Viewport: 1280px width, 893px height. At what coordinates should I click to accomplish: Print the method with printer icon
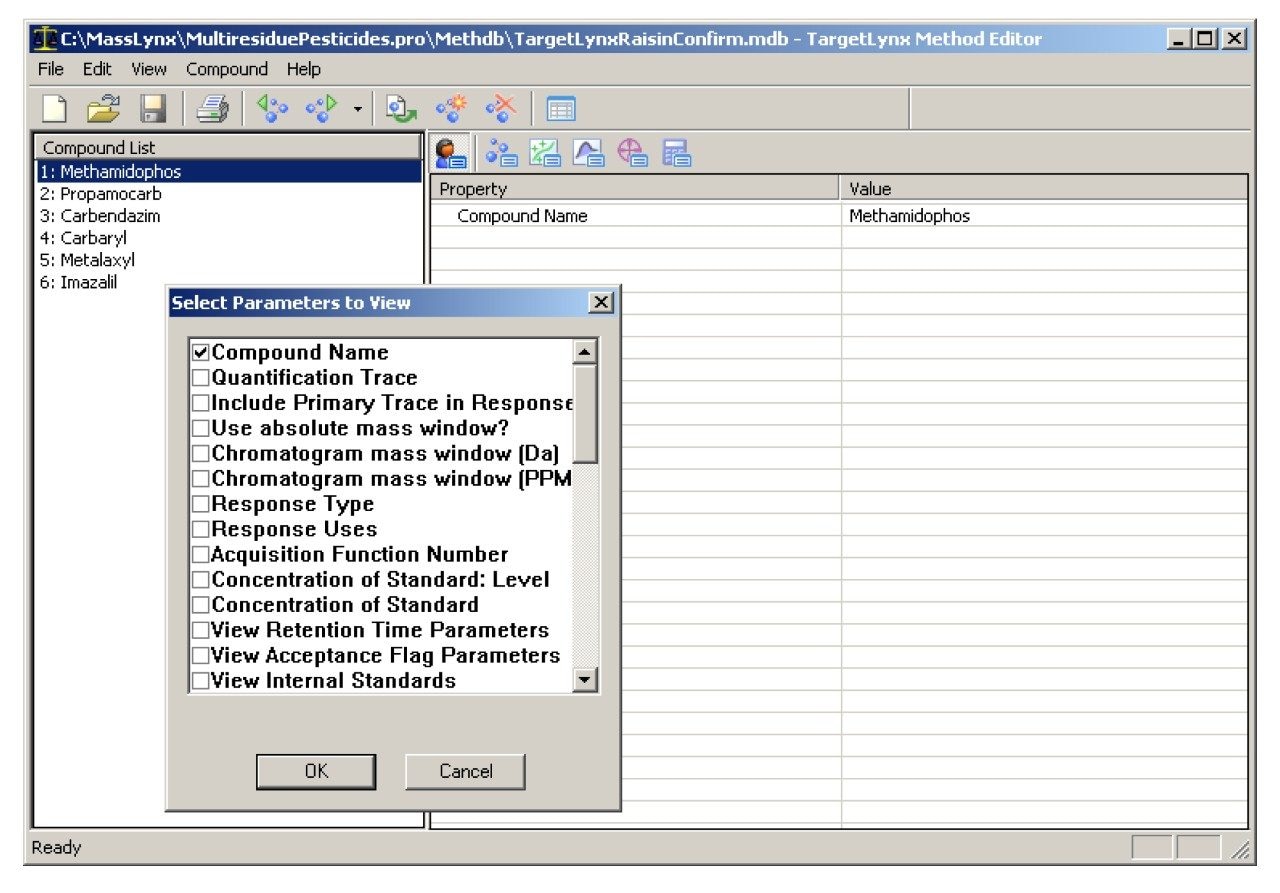coord(212,109)
